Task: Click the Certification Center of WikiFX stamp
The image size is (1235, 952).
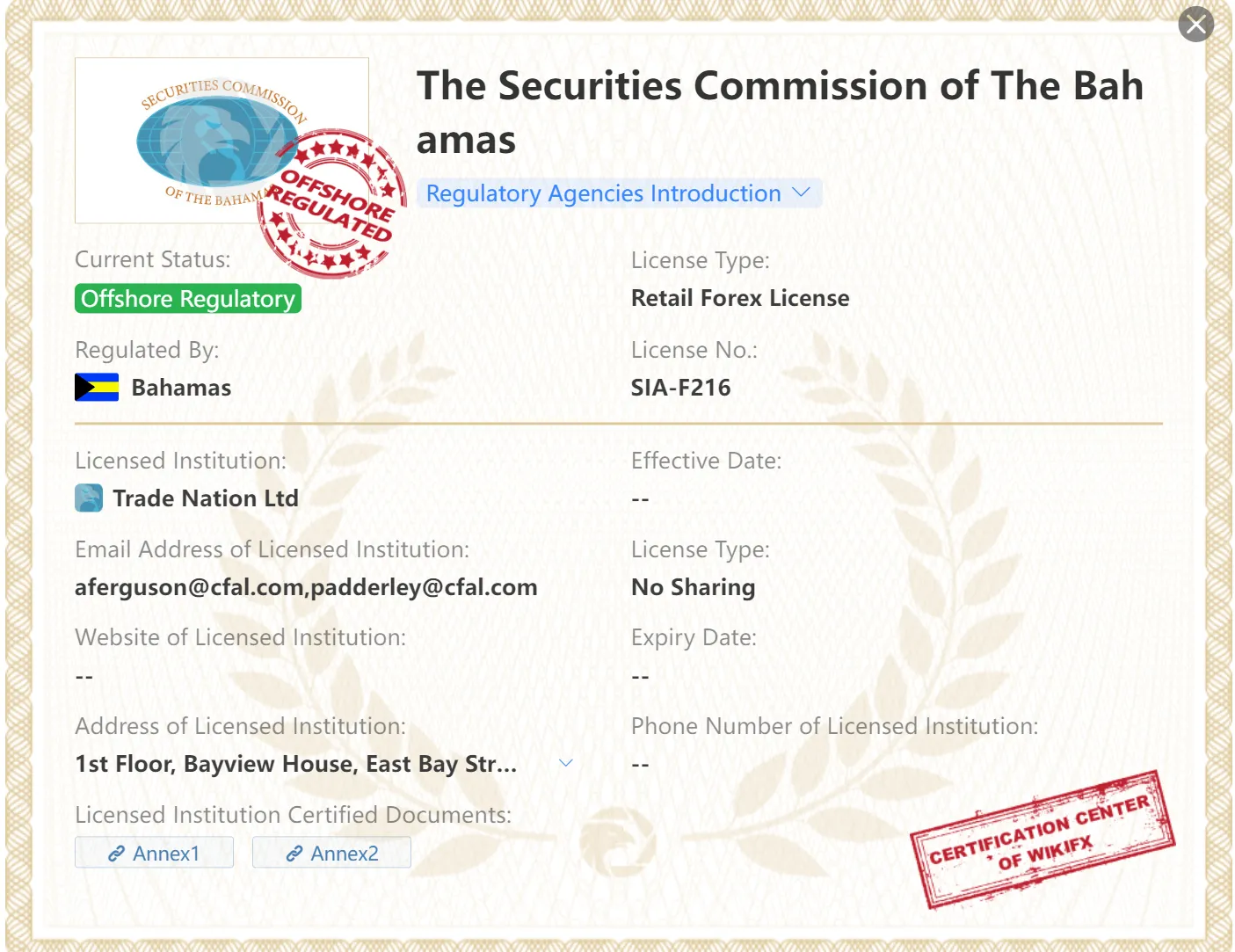Action: 1043,839
